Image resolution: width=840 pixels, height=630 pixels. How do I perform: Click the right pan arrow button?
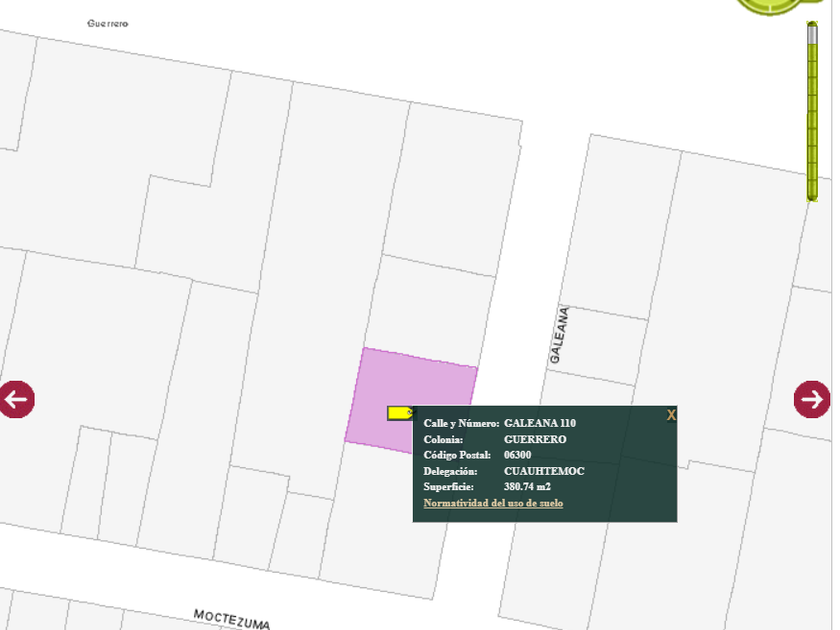click(x=811, y=399)
